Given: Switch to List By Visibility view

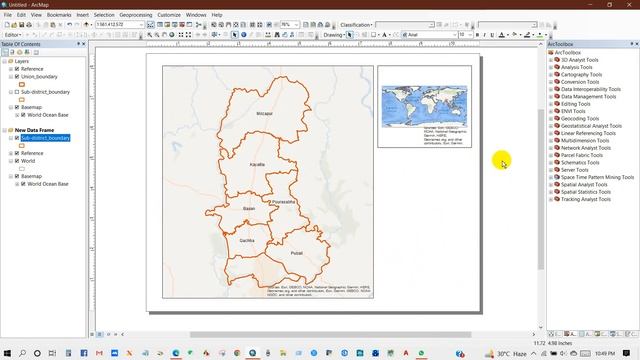Looking at the screenshot, I should coord(19,52).
